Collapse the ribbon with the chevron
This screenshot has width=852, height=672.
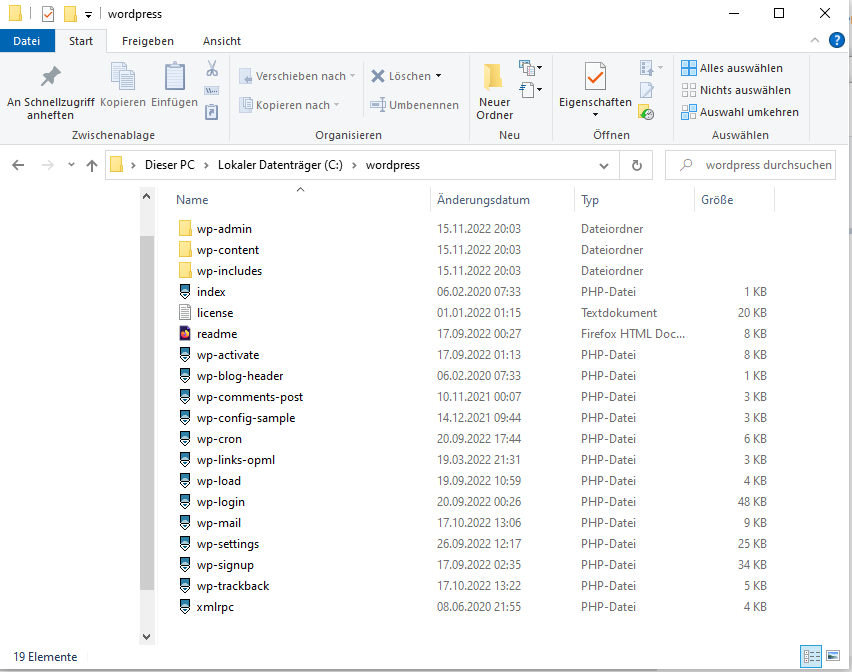[x=815, y=40]
